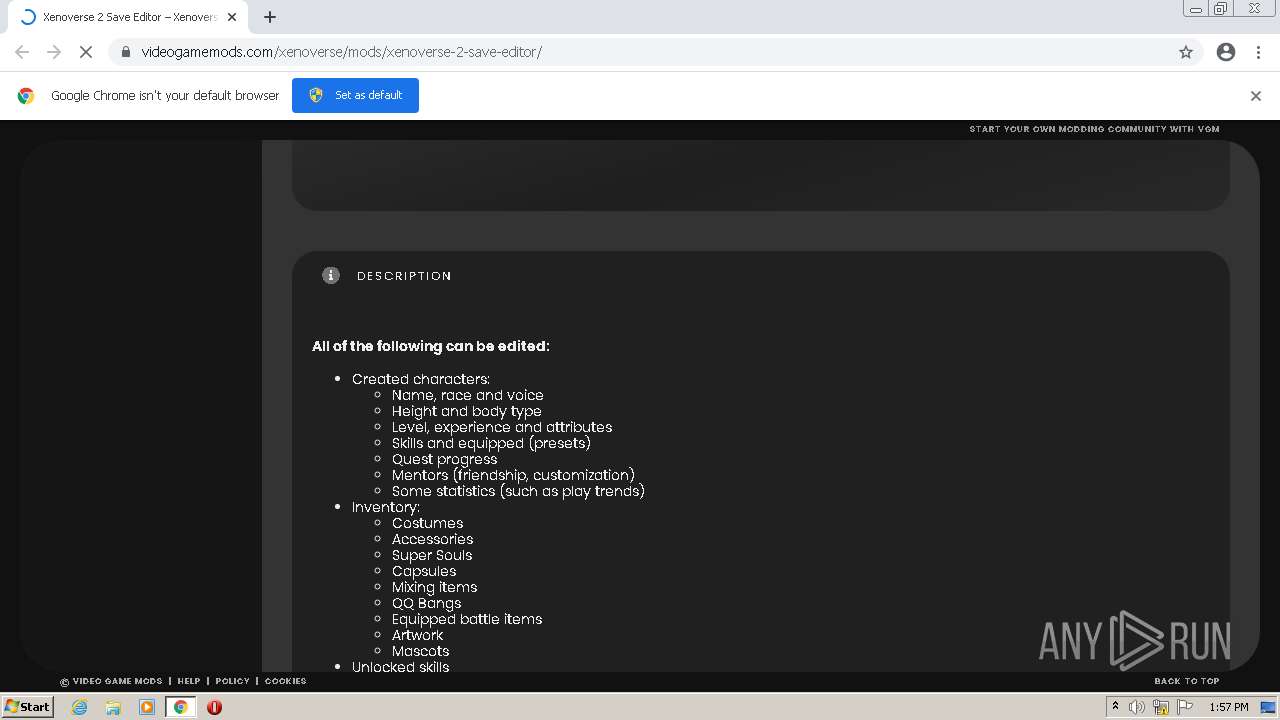
Task: Open File Explorer from taskbar
Action: coord(113,707)
